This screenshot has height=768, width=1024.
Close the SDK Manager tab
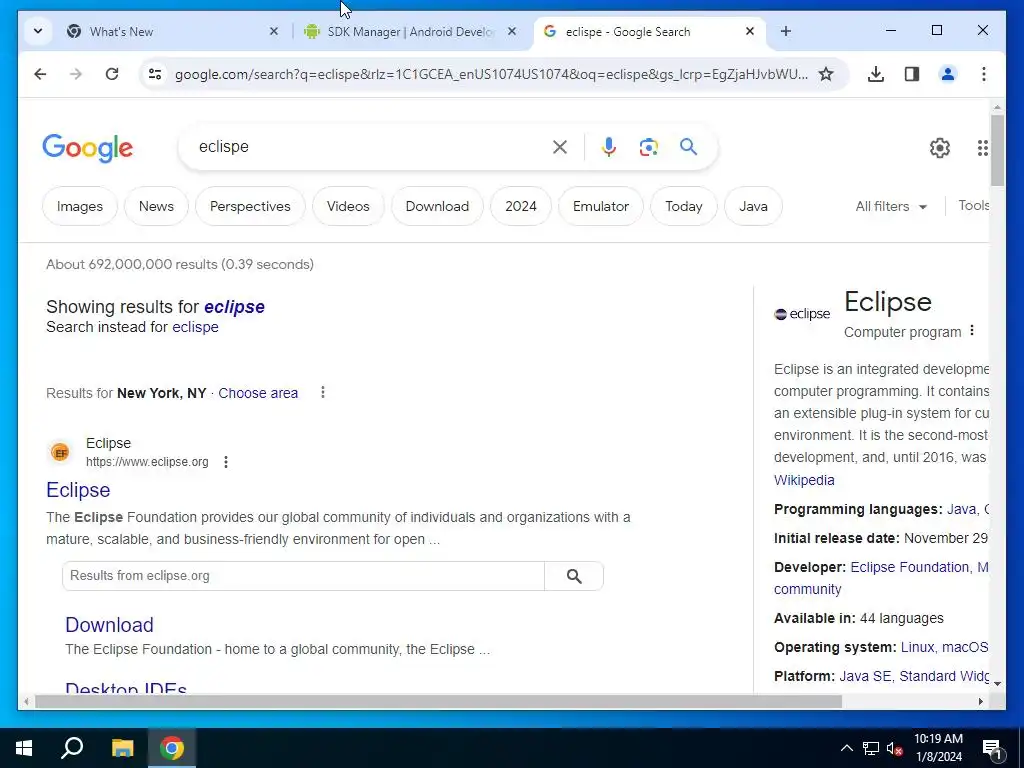512,31
